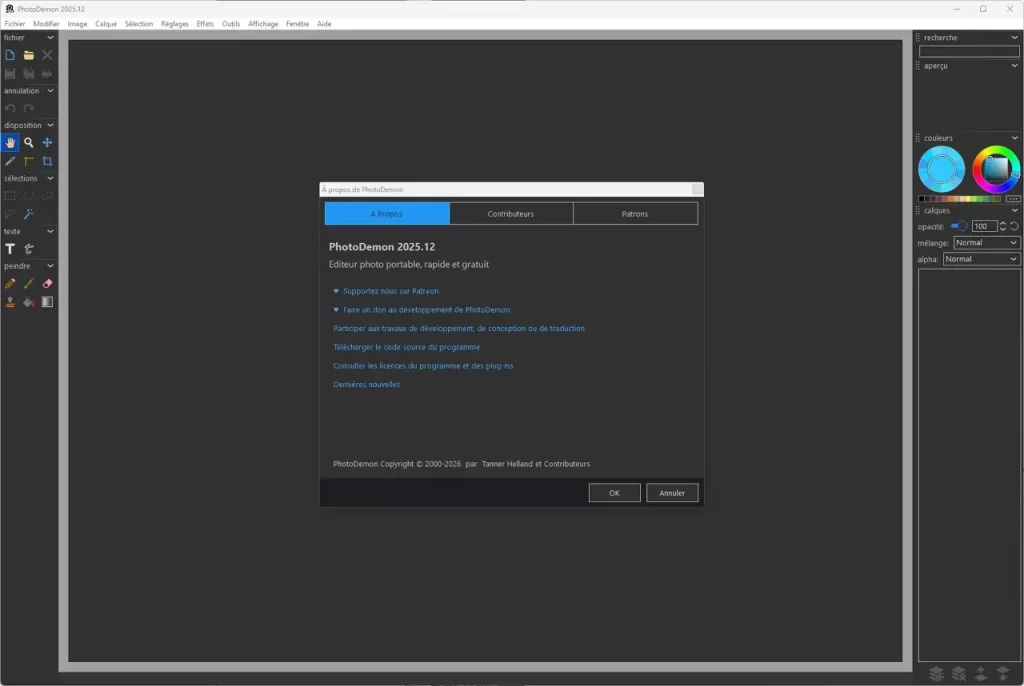Image resolution: width=1024 pixels, height=686 pixels.
Task: Open the mélange blend mode dropdown
Action: pos(986,243)
